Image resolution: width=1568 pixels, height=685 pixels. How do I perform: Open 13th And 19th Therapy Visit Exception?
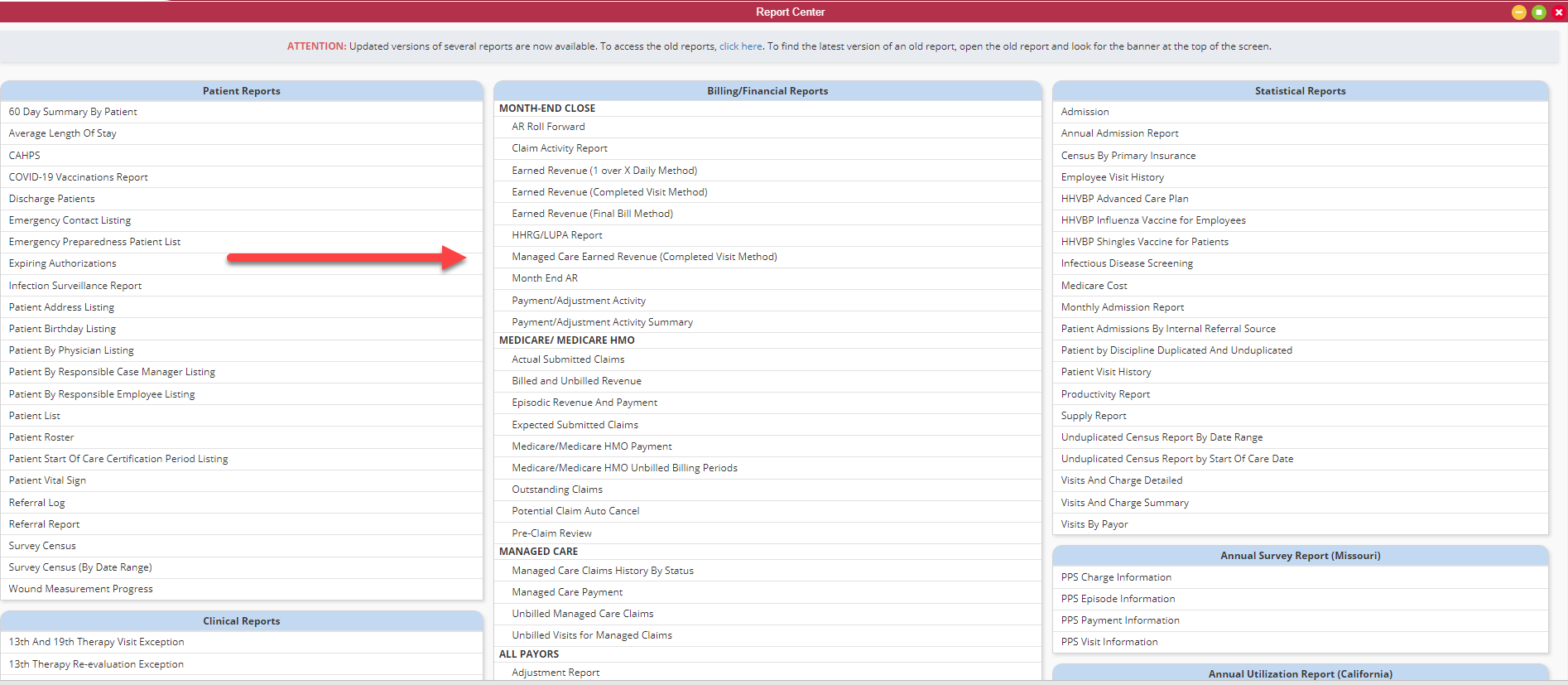click(96, 642)
